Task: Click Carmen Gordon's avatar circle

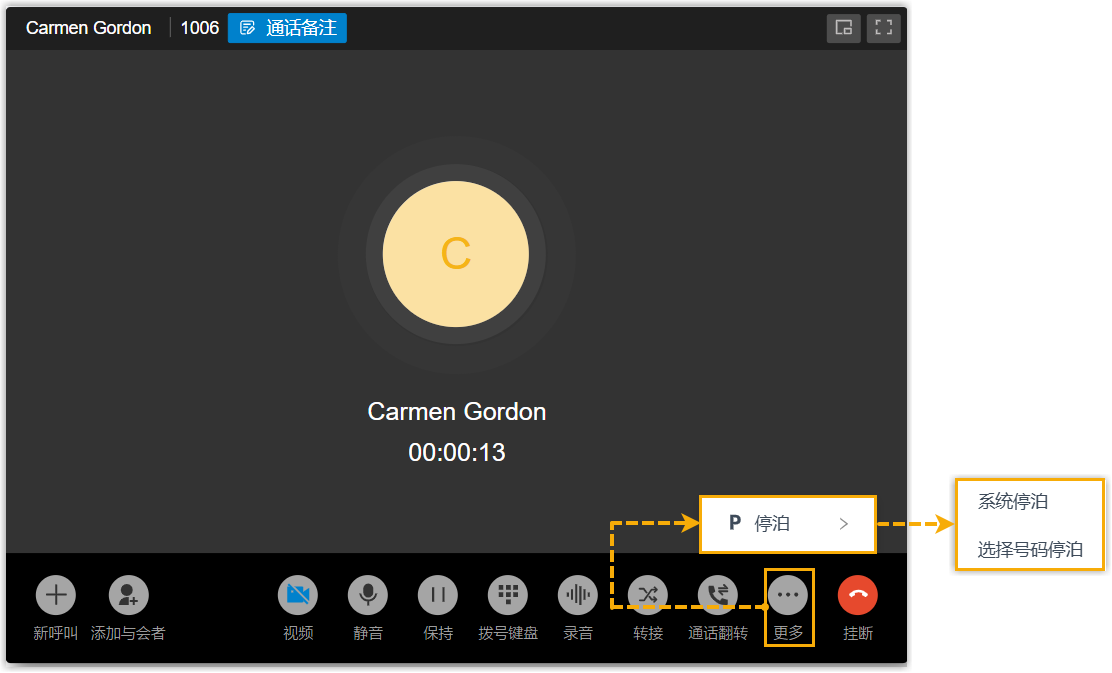Action: point(456,254)
